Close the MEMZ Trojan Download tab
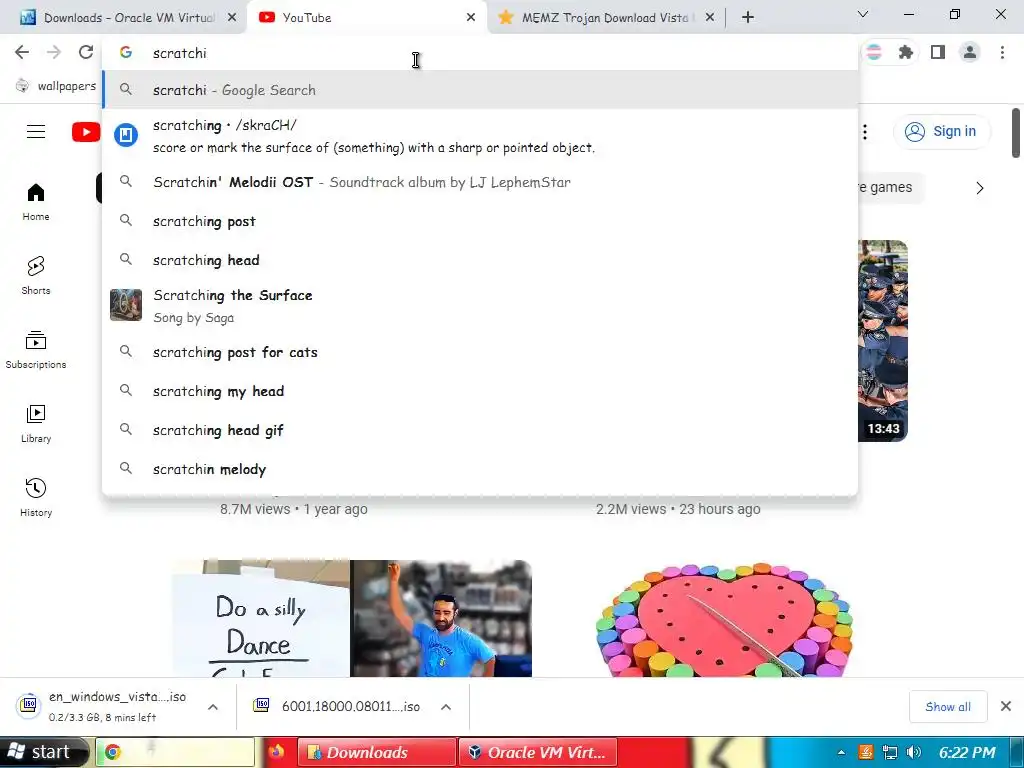Image resolution: width=1024 pixels, height=768 pixels. point(710,18)
